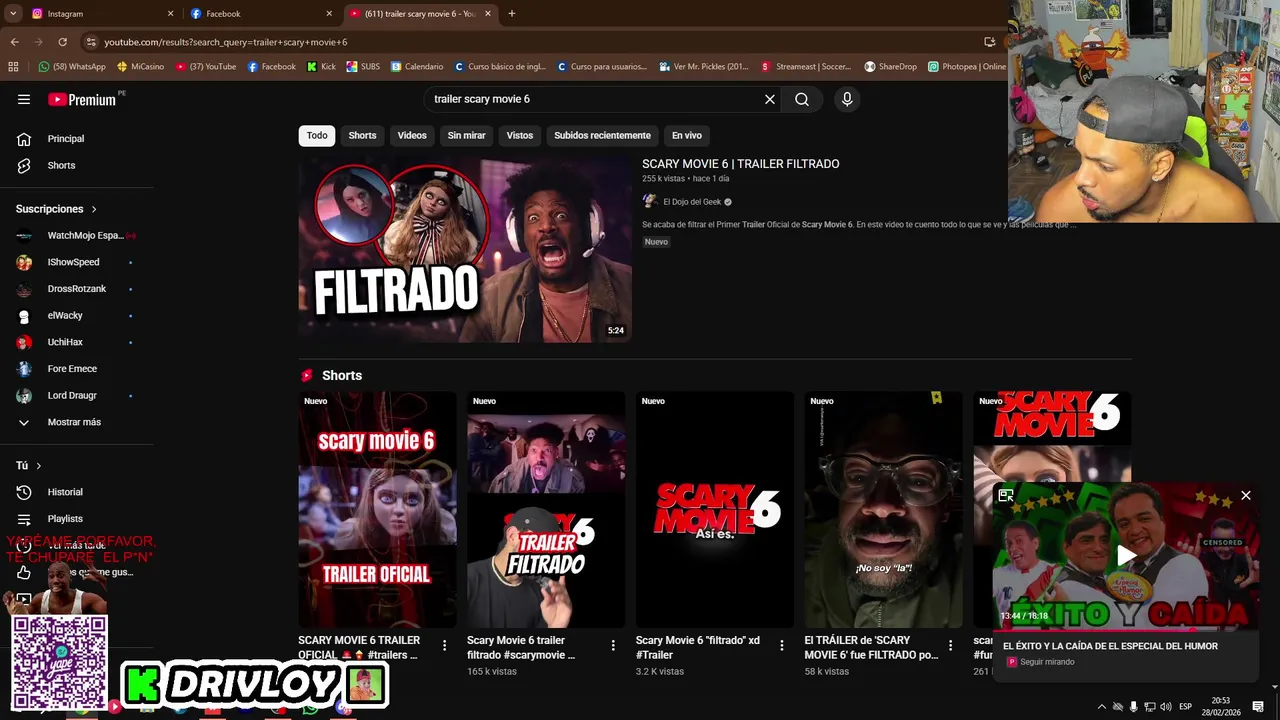The height and width of the screenshot is (720, 1280).
Task: Open the ShareDrop bookmark
Action: (890, 67)
